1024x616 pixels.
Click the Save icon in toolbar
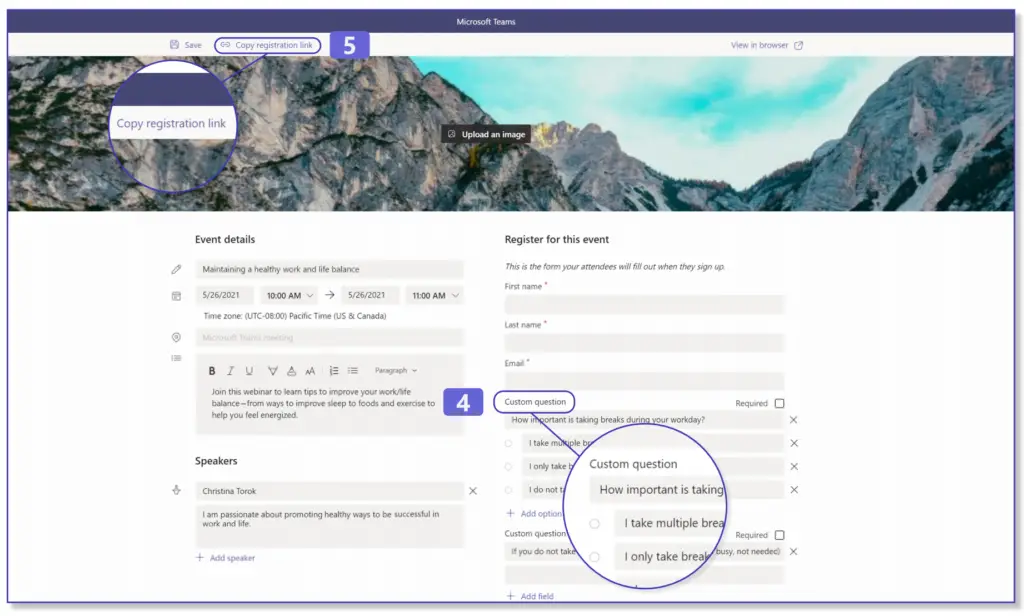tap(174, 45)
